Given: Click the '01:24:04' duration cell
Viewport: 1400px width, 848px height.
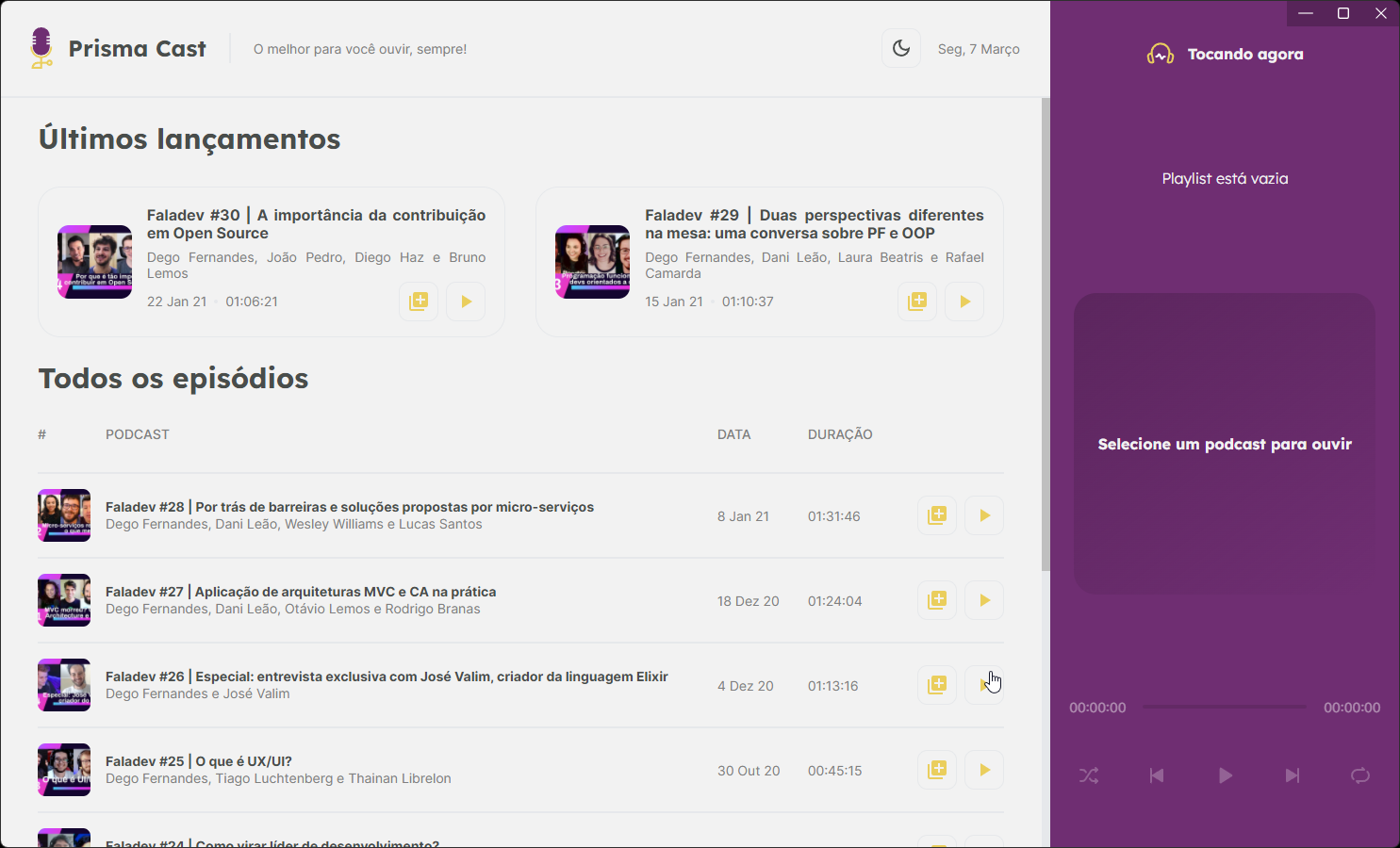Looking at the screenshot, I should point(835,601).
